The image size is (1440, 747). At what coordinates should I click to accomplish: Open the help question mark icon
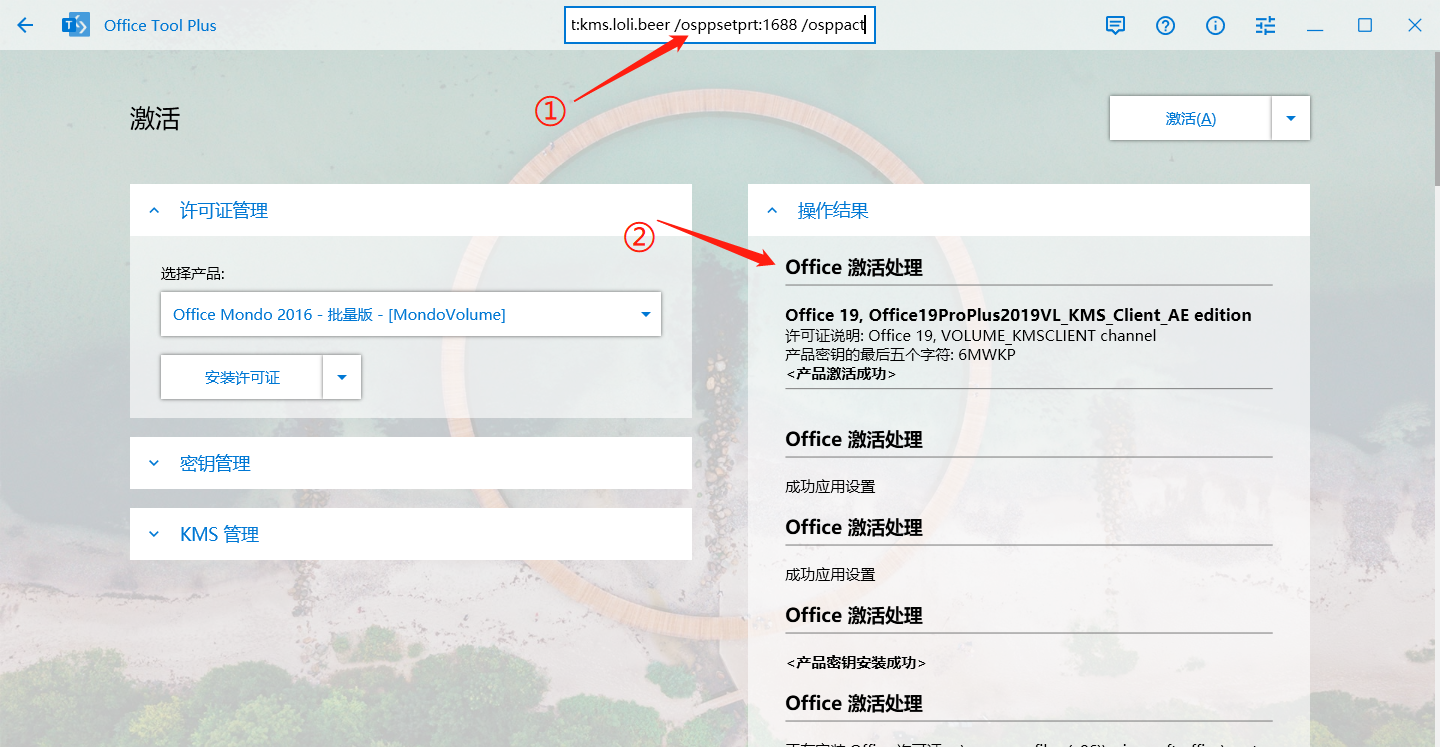[1165, 26]
